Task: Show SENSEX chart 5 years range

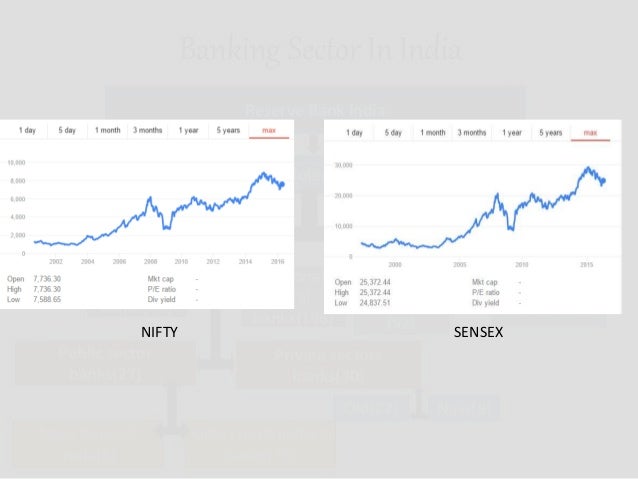Action: (x=551, y=133)
